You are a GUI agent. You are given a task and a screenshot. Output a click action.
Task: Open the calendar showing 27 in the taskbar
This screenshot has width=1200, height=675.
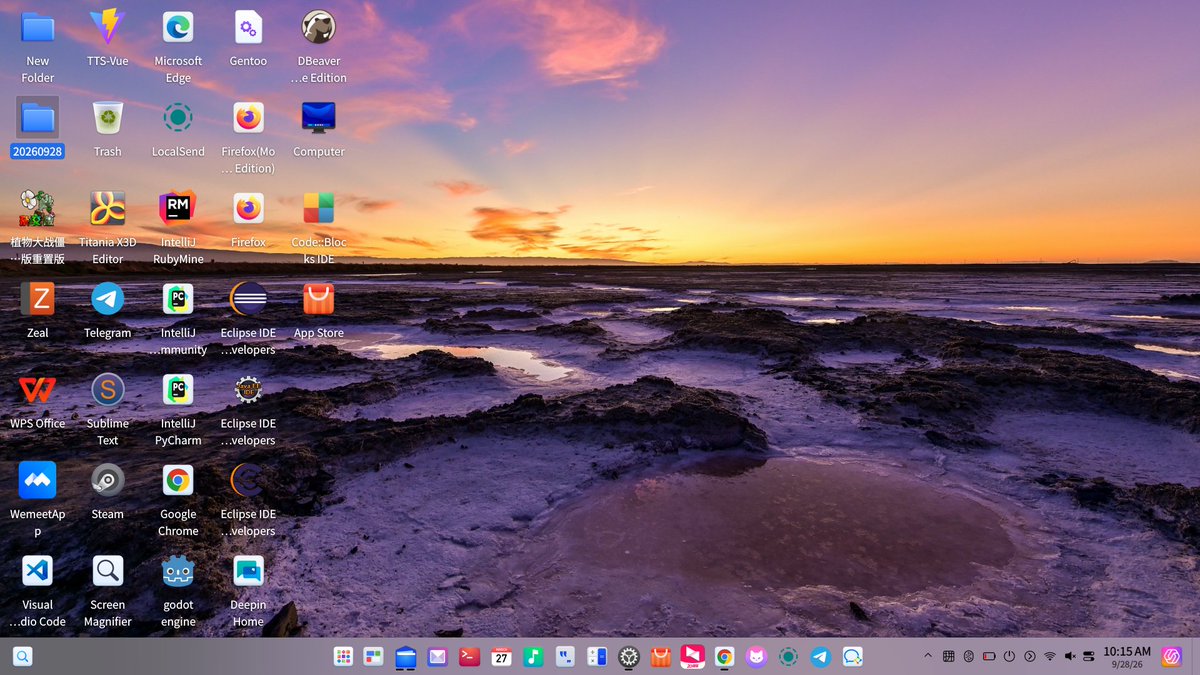coord(501,657)
